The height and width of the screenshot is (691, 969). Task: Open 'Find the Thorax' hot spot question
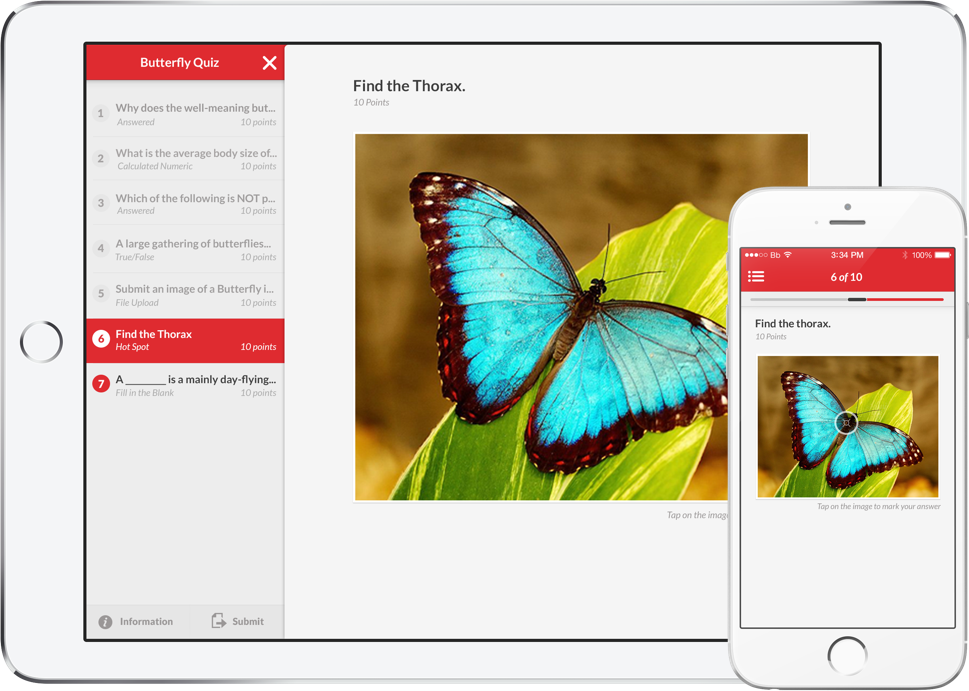(x=185, y=340)
